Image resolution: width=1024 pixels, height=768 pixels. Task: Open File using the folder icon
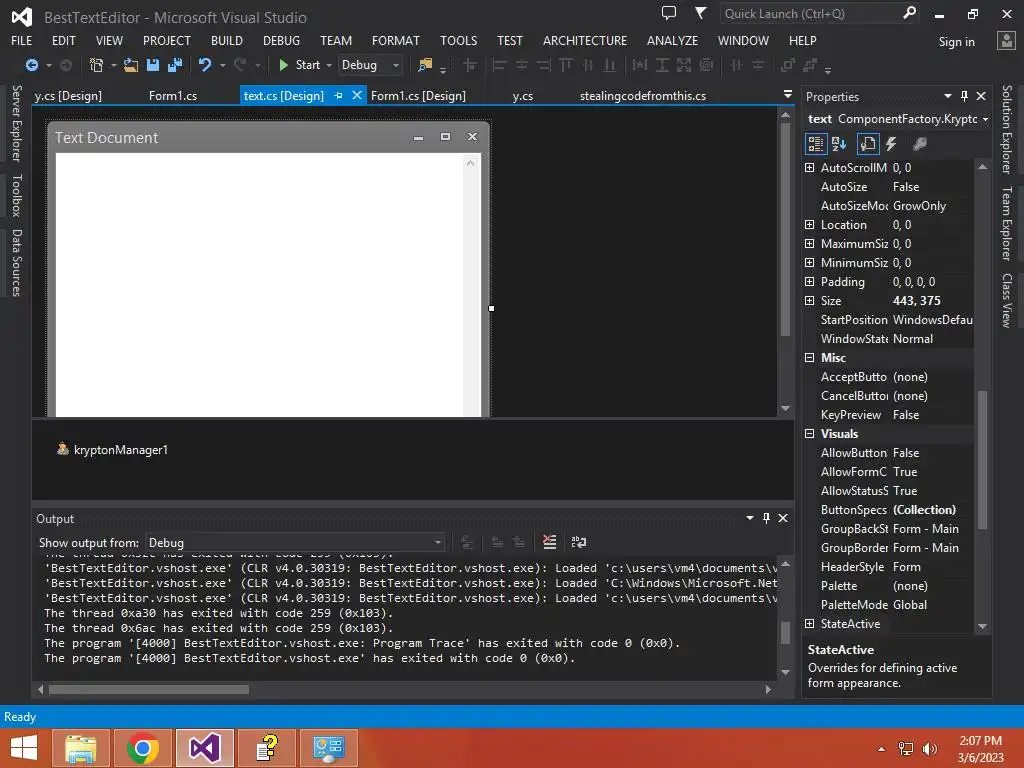point(131,65)
